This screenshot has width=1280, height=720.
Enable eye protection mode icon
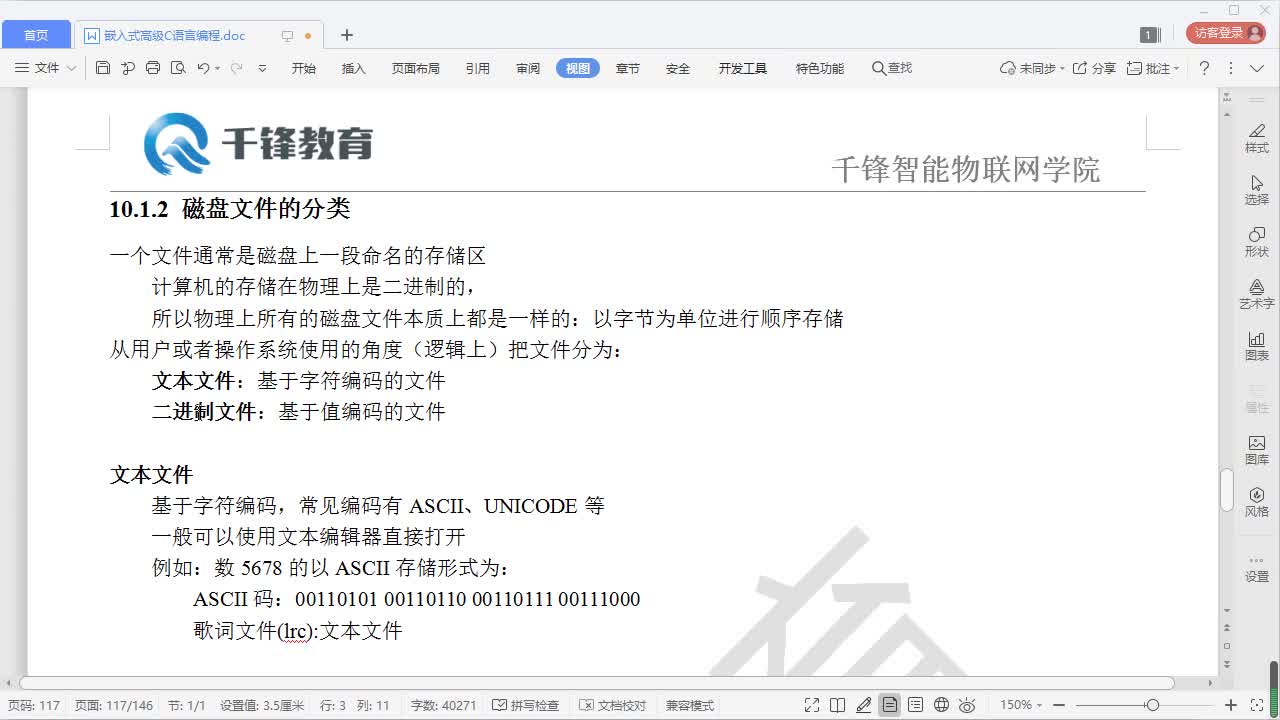click(967, 705)
